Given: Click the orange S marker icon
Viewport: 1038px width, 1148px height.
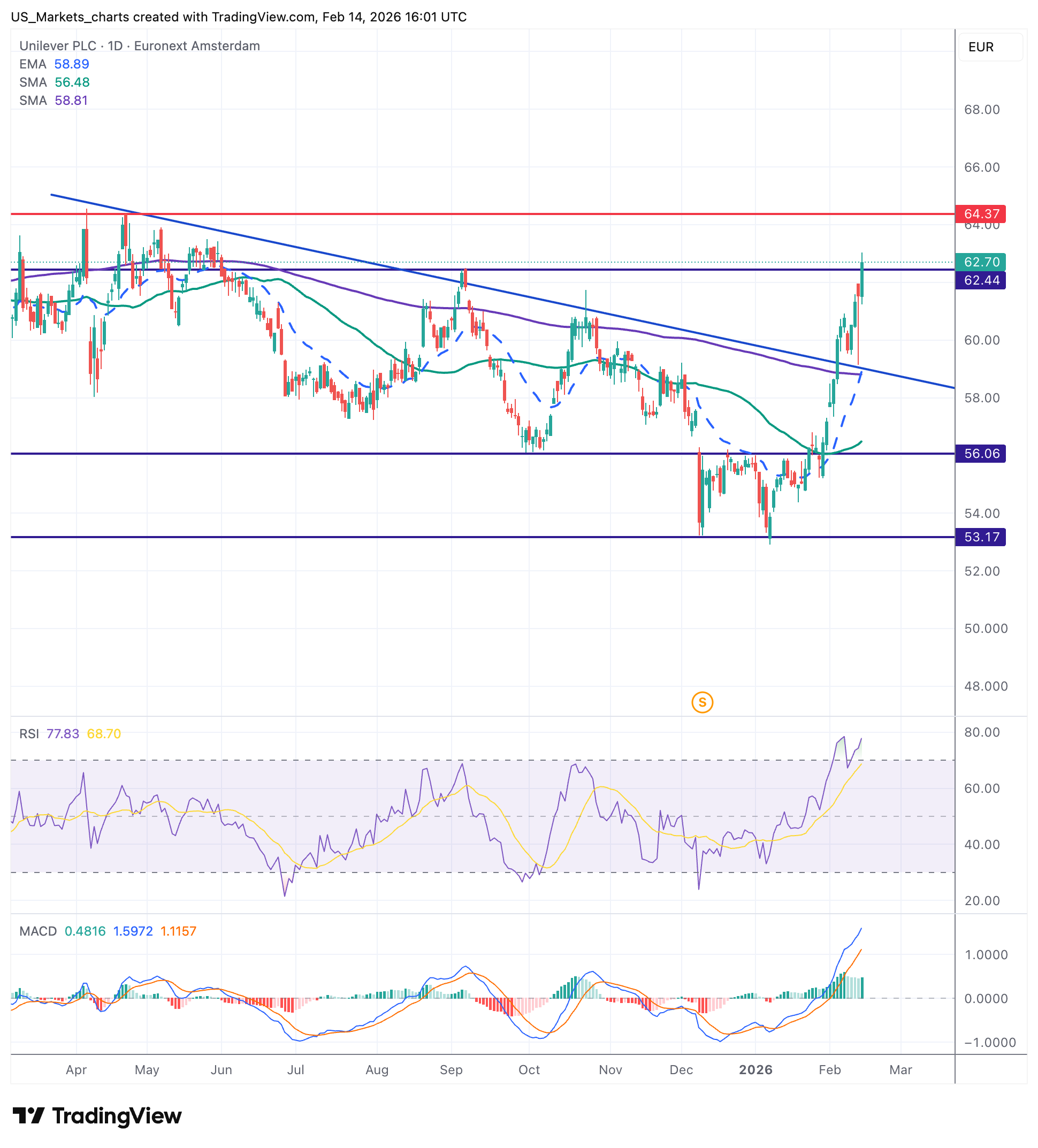Looking at the screenshot, I should 702,702.
